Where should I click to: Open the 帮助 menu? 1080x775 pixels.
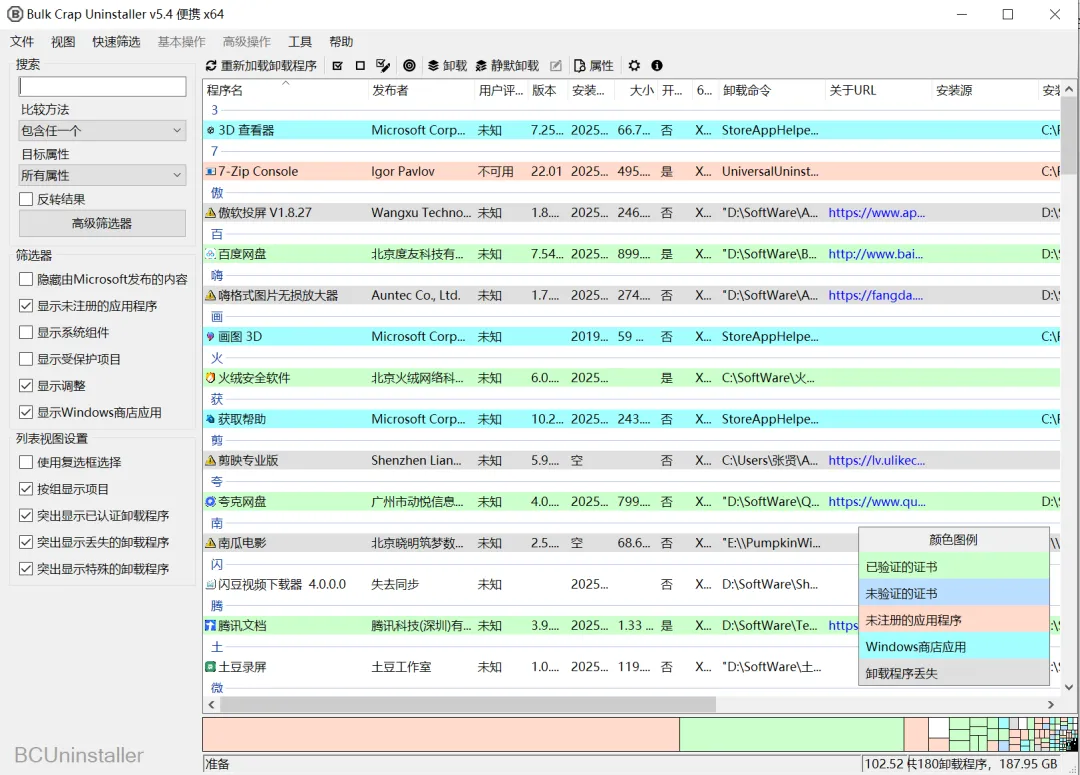[341, 42]
